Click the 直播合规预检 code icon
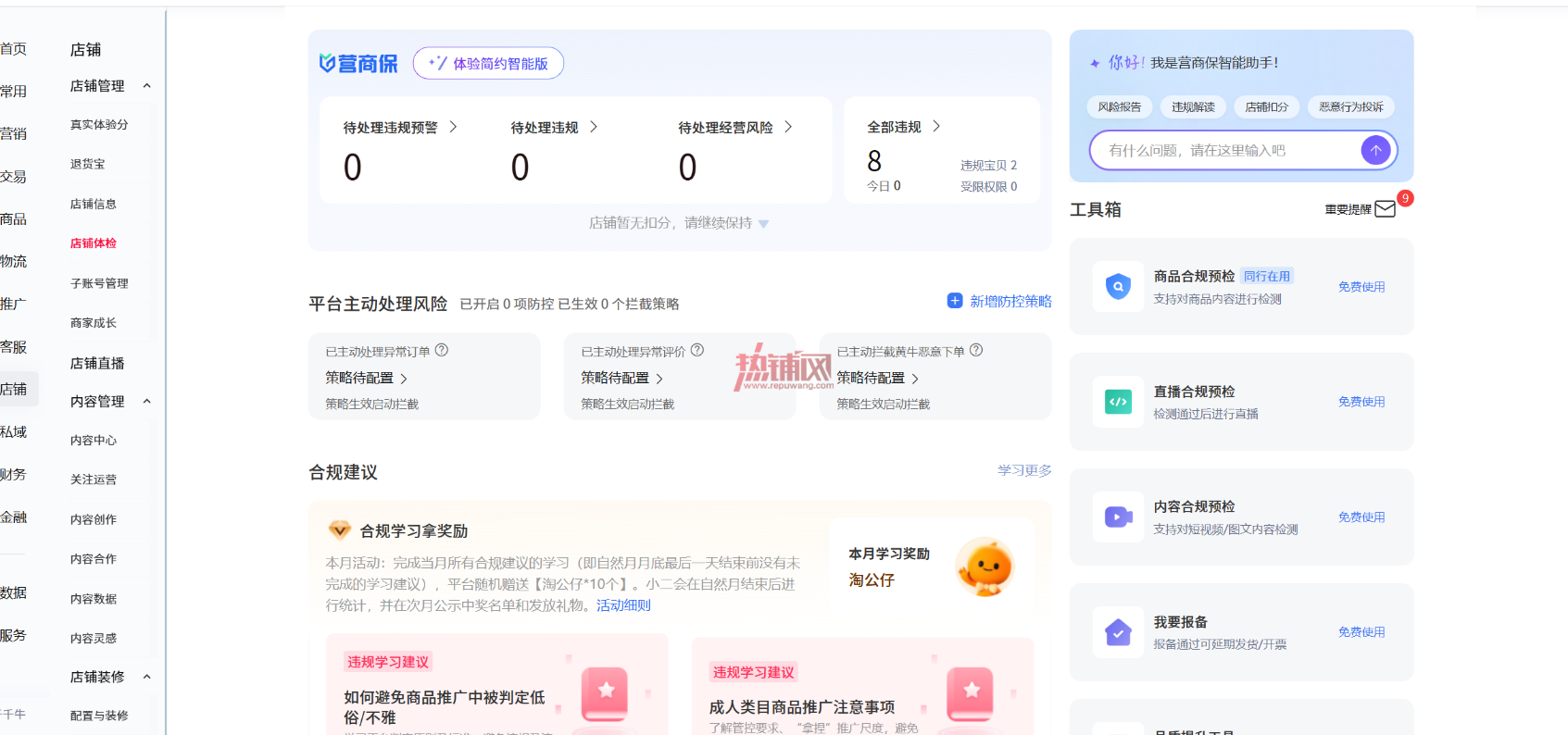Image resolution: width=1568 pixels, height=735 pixels. tap(1118, 402)
